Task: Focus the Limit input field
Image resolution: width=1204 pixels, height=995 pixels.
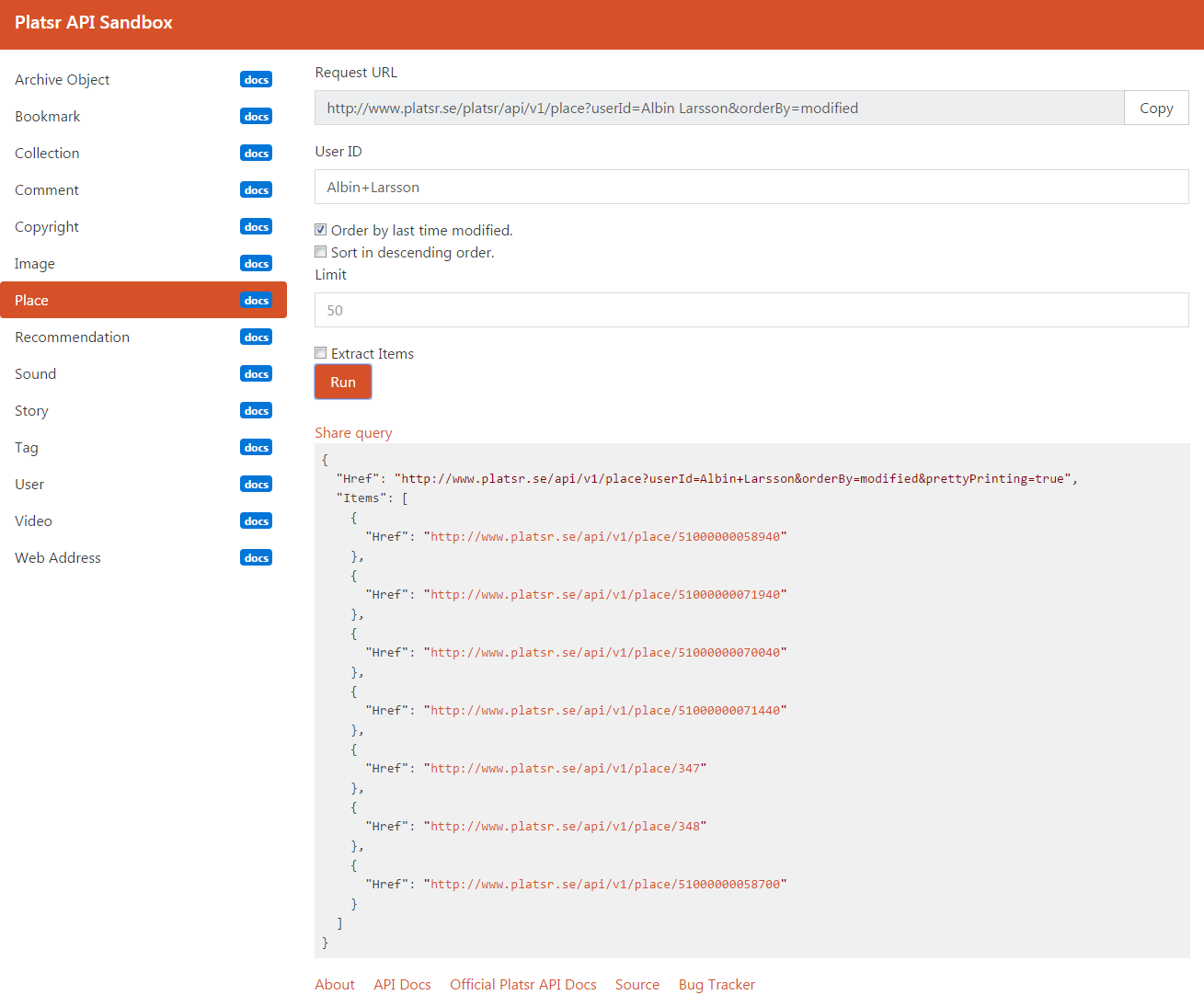Action: coord(751,310)
